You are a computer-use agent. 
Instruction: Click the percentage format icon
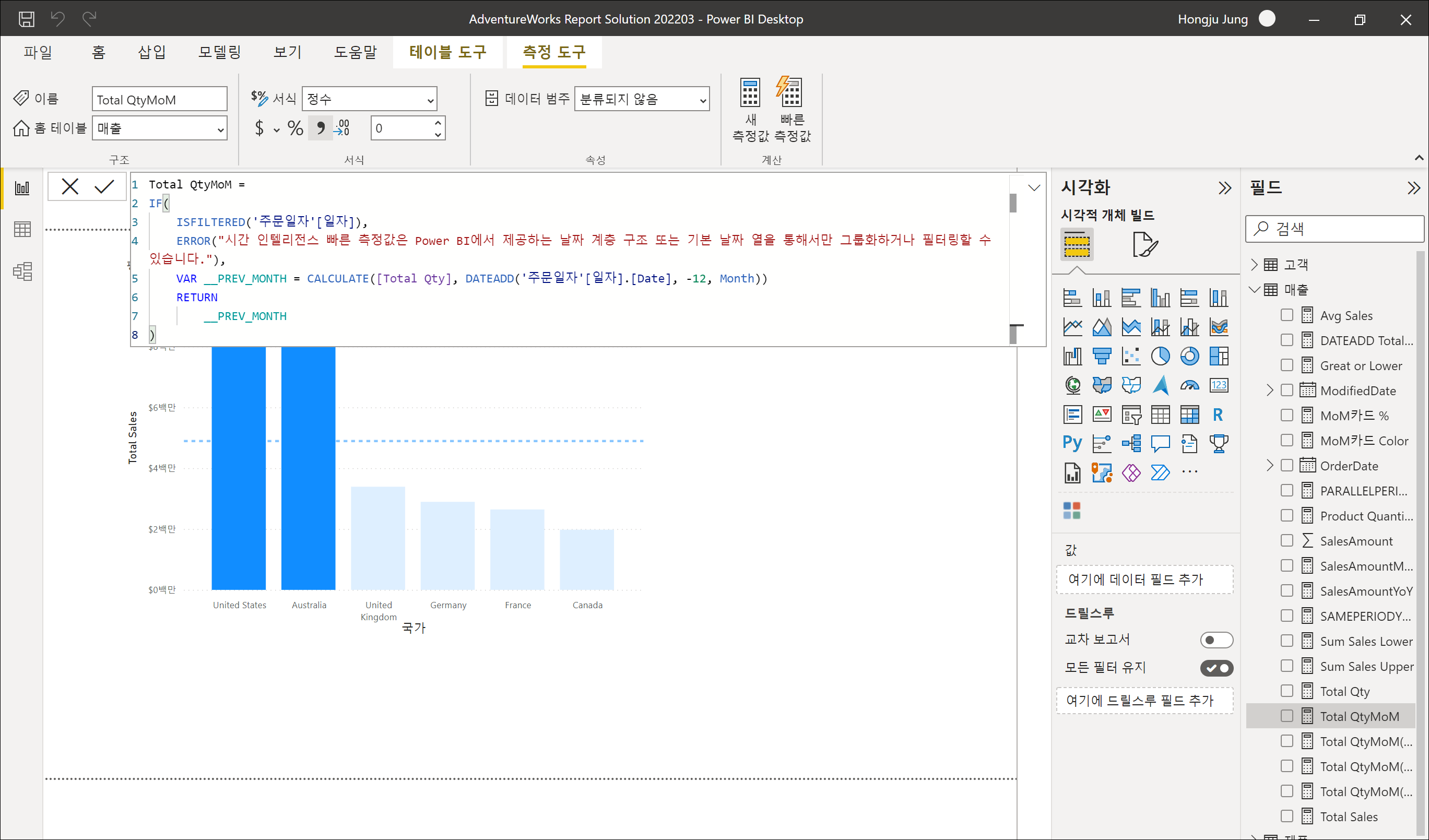tap(295, 129)
